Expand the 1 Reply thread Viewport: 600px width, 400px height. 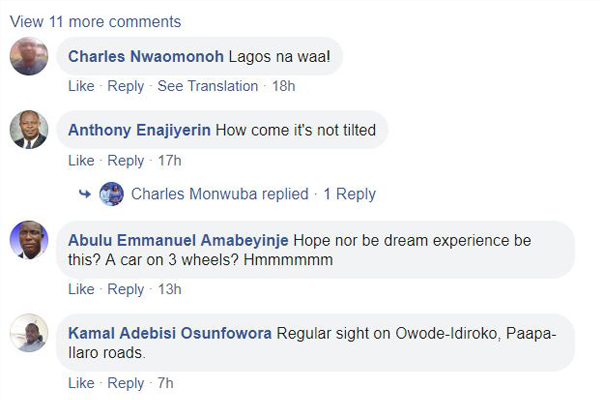tap(349, 194)
